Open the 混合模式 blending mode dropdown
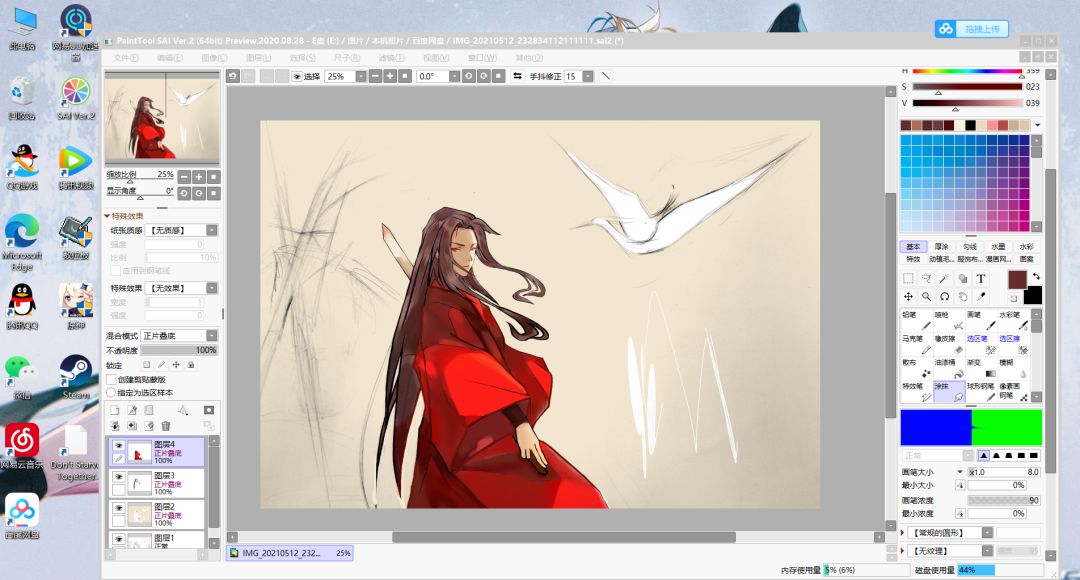The height and width of the screenshot is (580, 1080). point(179,335)
